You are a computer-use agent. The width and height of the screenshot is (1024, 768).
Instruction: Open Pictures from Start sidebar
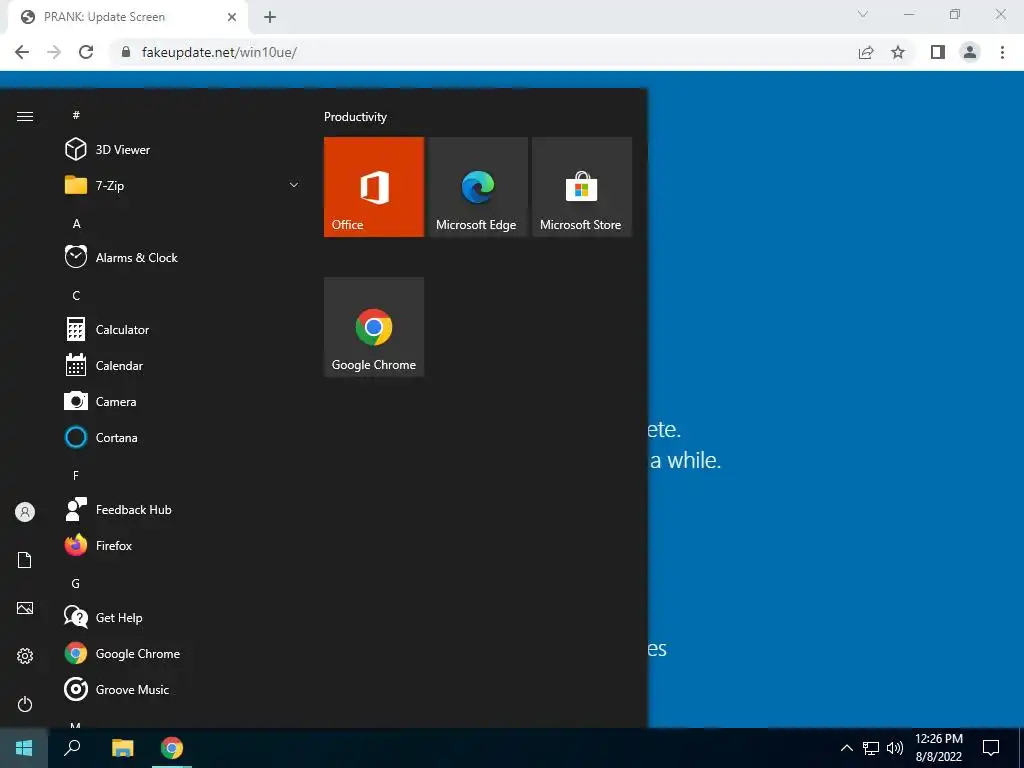coord(25,608)
